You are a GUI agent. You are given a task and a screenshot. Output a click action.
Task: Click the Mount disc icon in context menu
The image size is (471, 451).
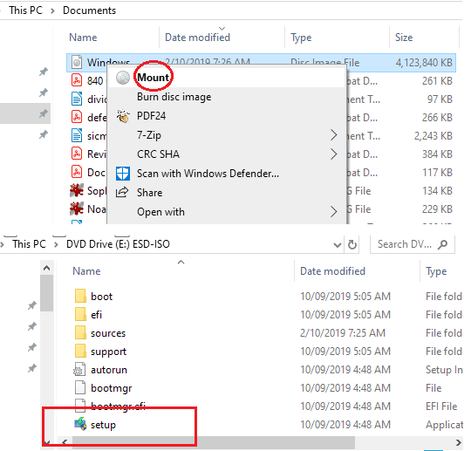point(123,78)
